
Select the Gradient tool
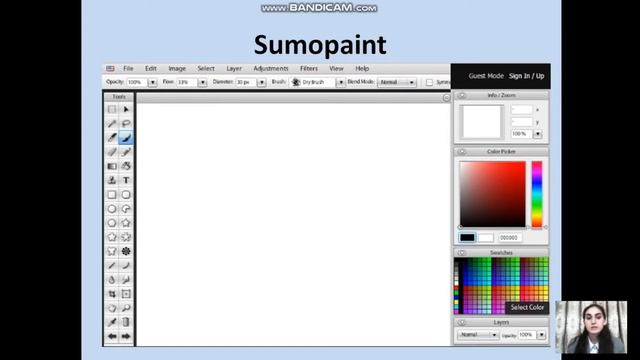(x=112, y=166)
